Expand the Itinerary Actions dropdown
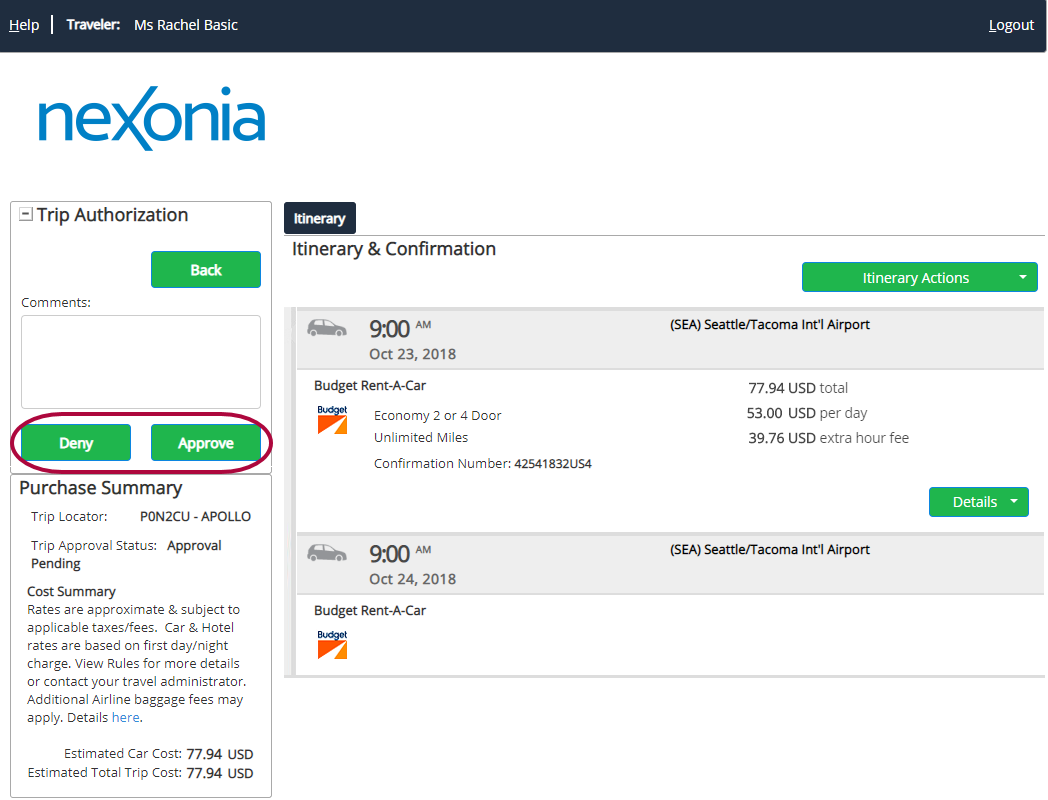The height and width of the screenshot is (800, 1048). [1022, 278]
